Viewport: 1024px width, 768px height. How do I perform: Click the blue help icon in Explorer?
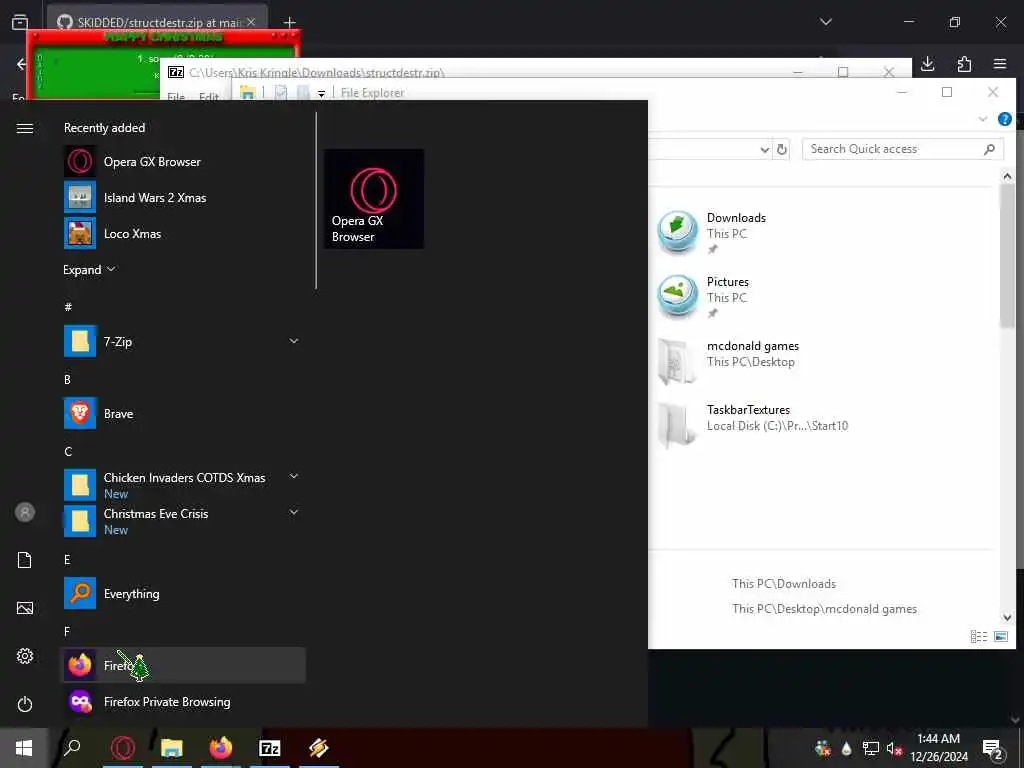pos(1004,119)
